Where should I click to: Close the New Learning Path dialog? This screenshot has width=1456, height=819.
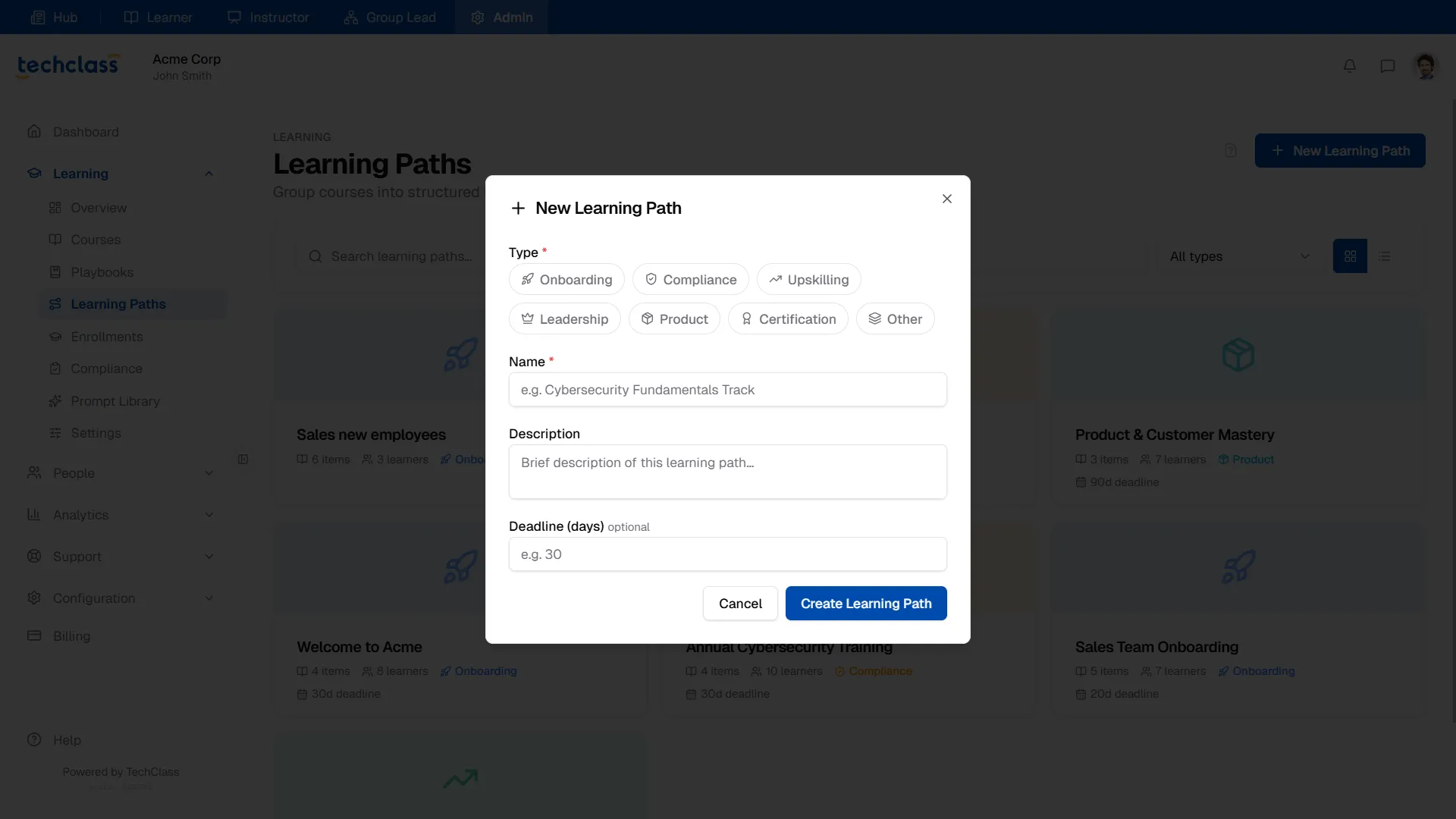[946, 199]
